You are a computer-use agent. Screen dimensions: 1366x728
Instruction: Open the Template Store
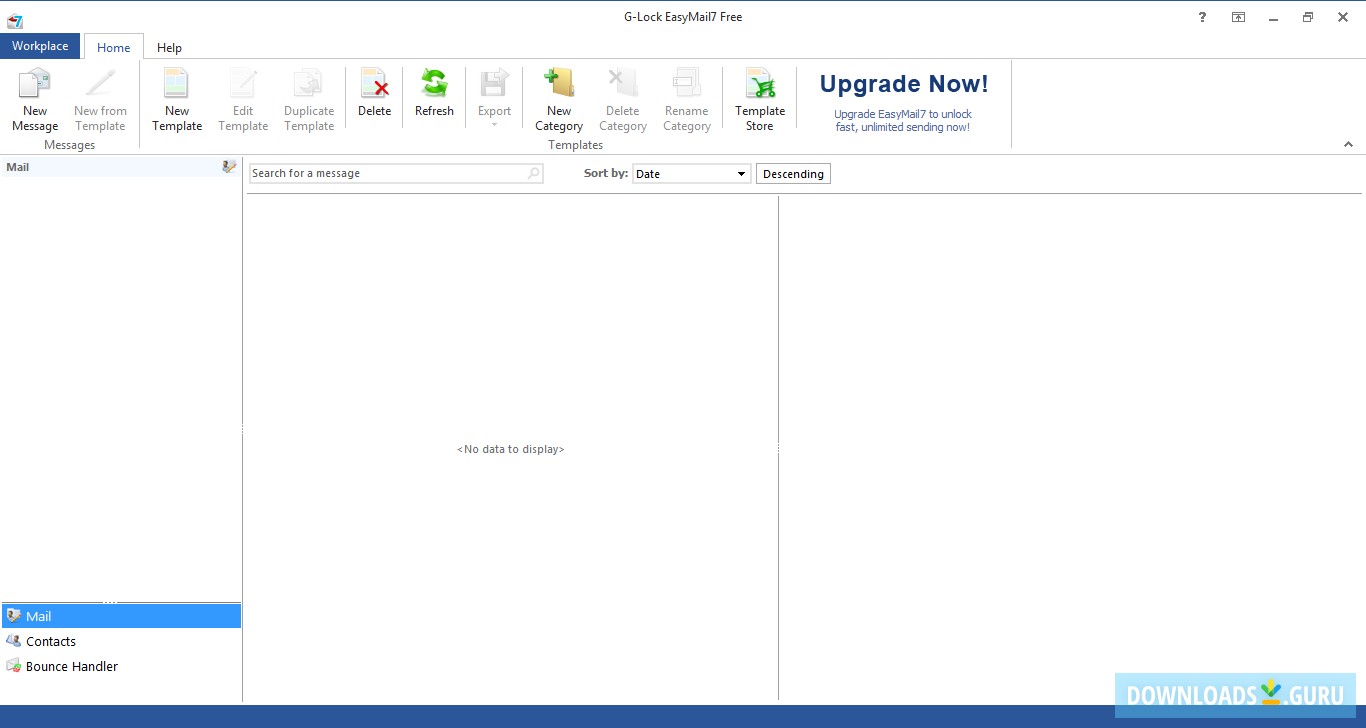(760, 101)
